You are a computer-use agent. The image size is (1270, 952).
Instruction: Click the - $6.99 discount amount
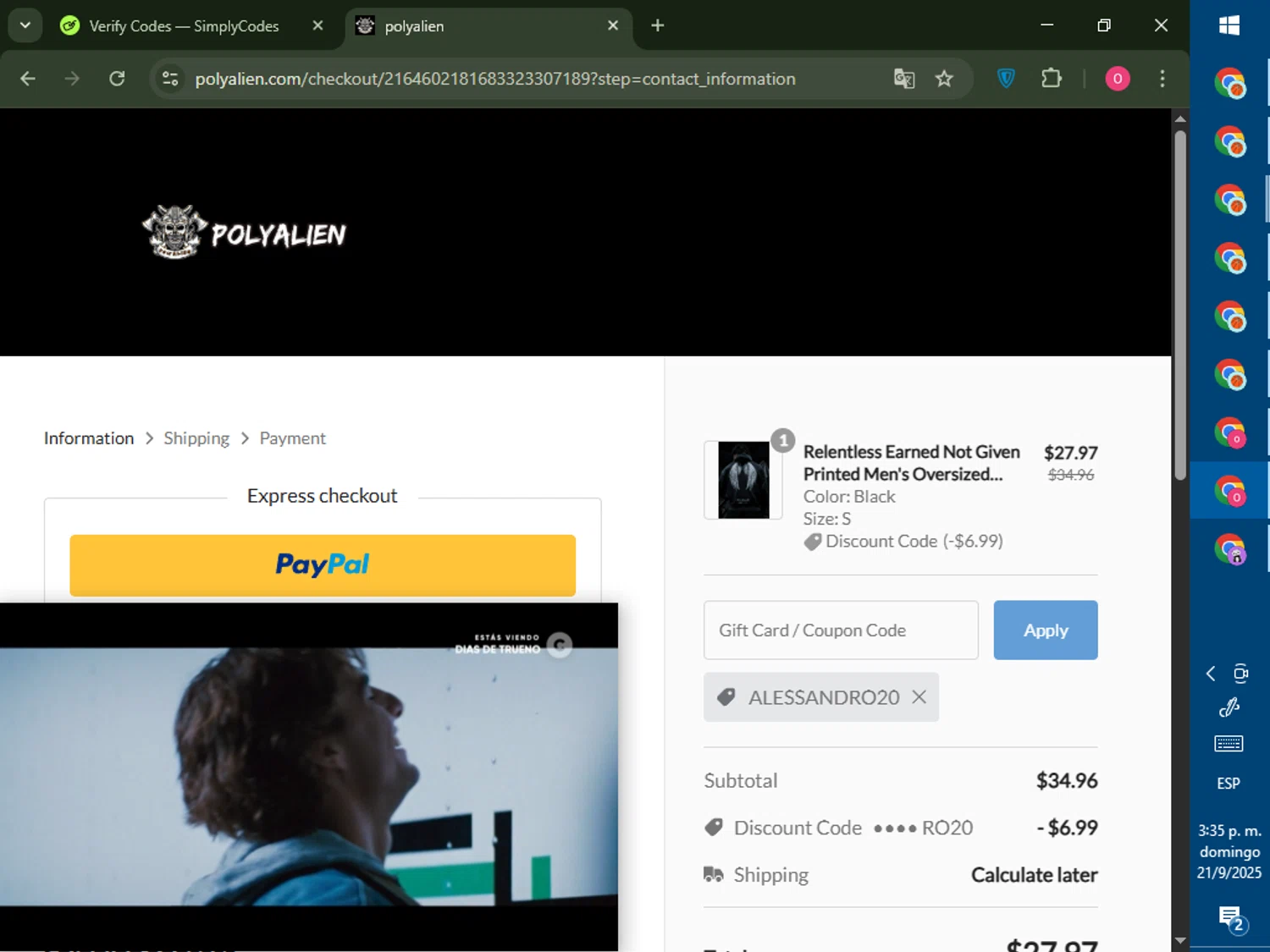click(x=1068, y=828)
